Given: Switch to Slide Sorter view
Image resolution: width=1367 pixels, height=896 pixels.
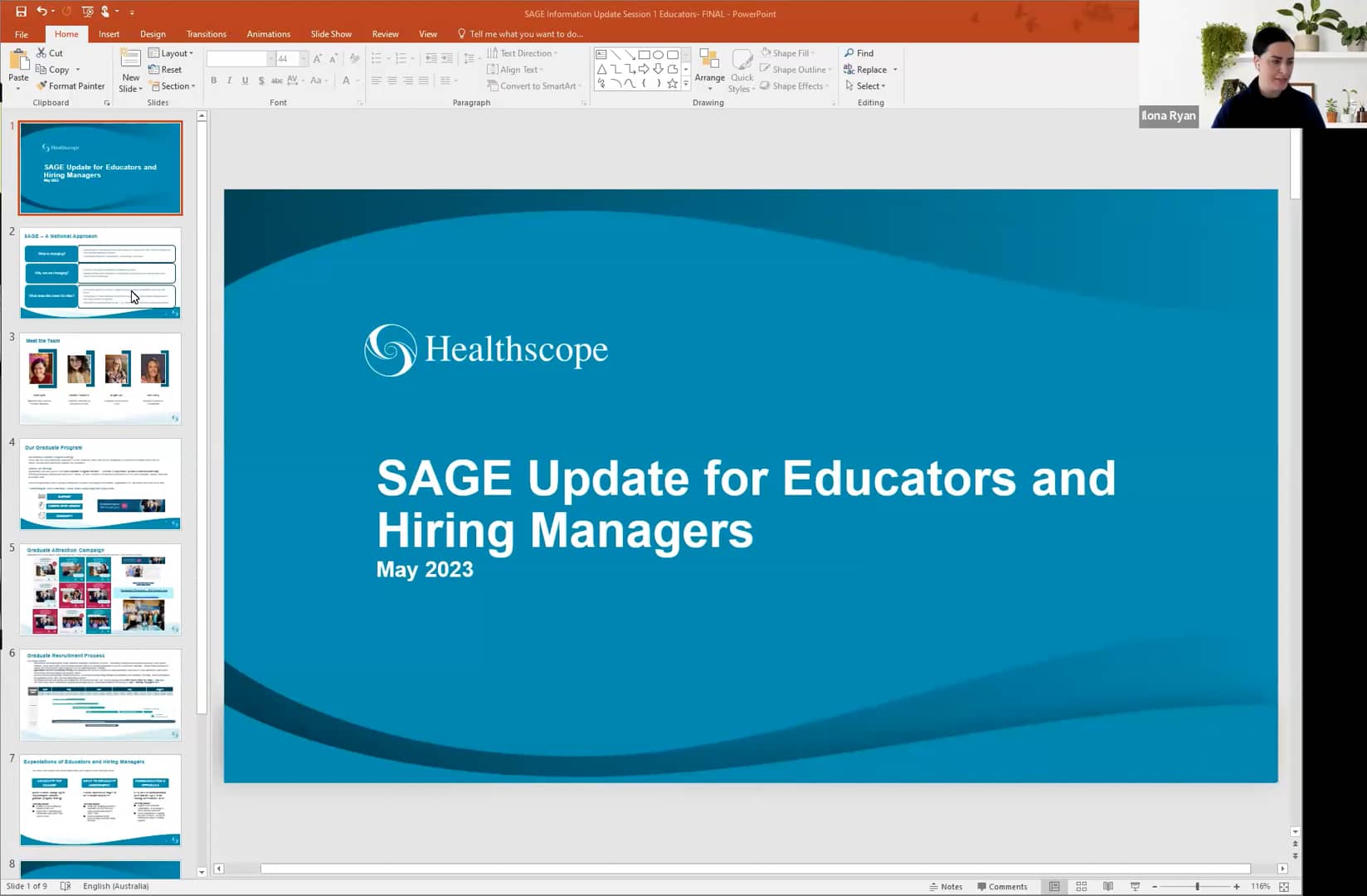Looking at the screenshot, I should pos(1081,885).
